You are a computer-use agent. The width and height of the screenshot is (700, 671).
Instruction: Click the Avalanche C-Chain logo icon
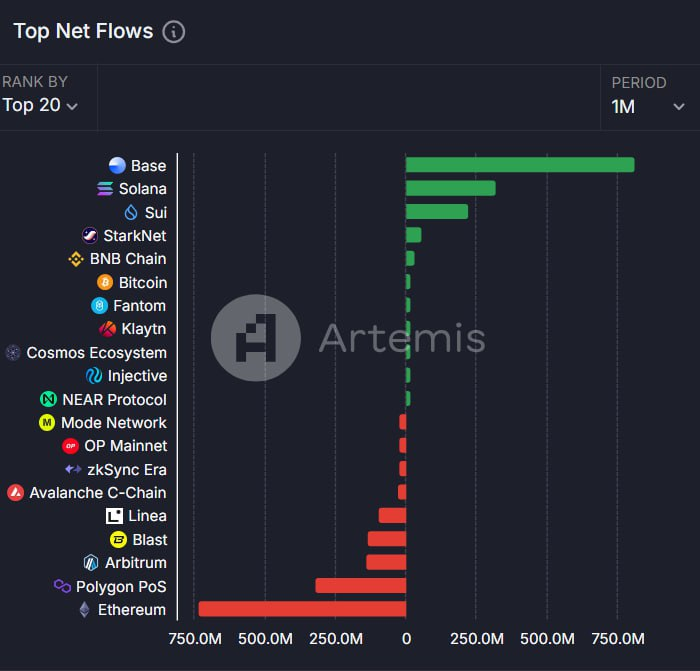tap(15, 492)
